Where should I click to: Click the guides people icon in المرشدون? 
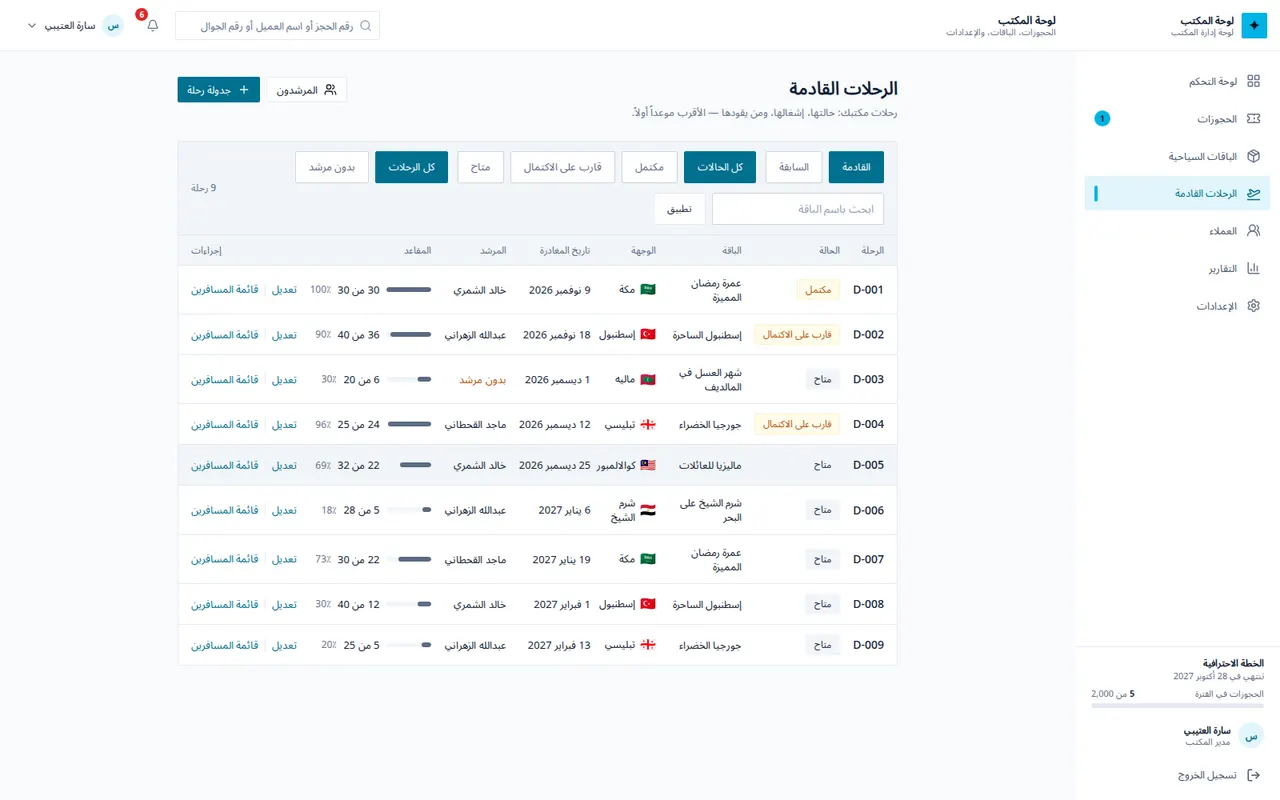pyautogui.click(x=330, y=90)
